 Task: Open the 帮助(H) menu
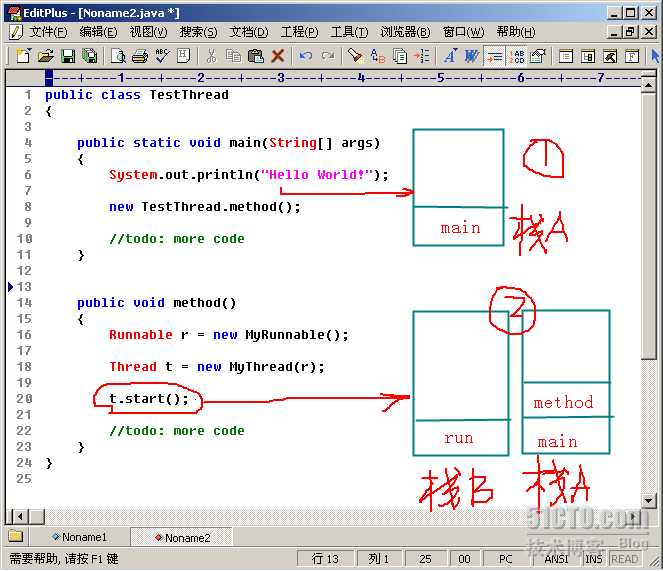coord(516,32)
